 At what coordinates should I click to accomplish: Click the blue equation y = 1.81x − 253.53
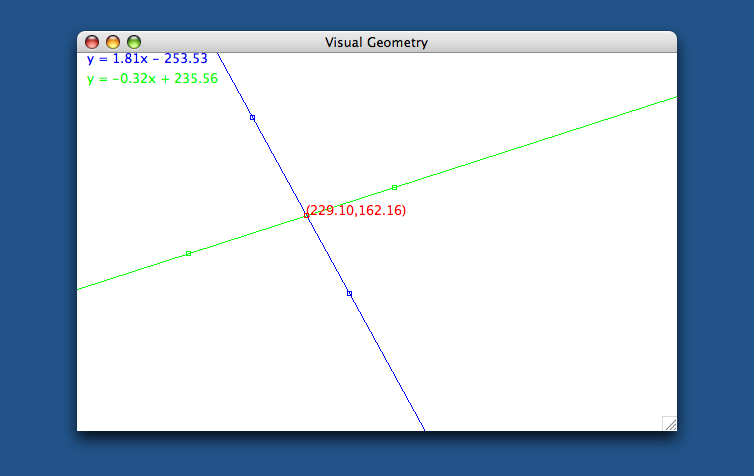pyautogui.click(x=147, y=59)
